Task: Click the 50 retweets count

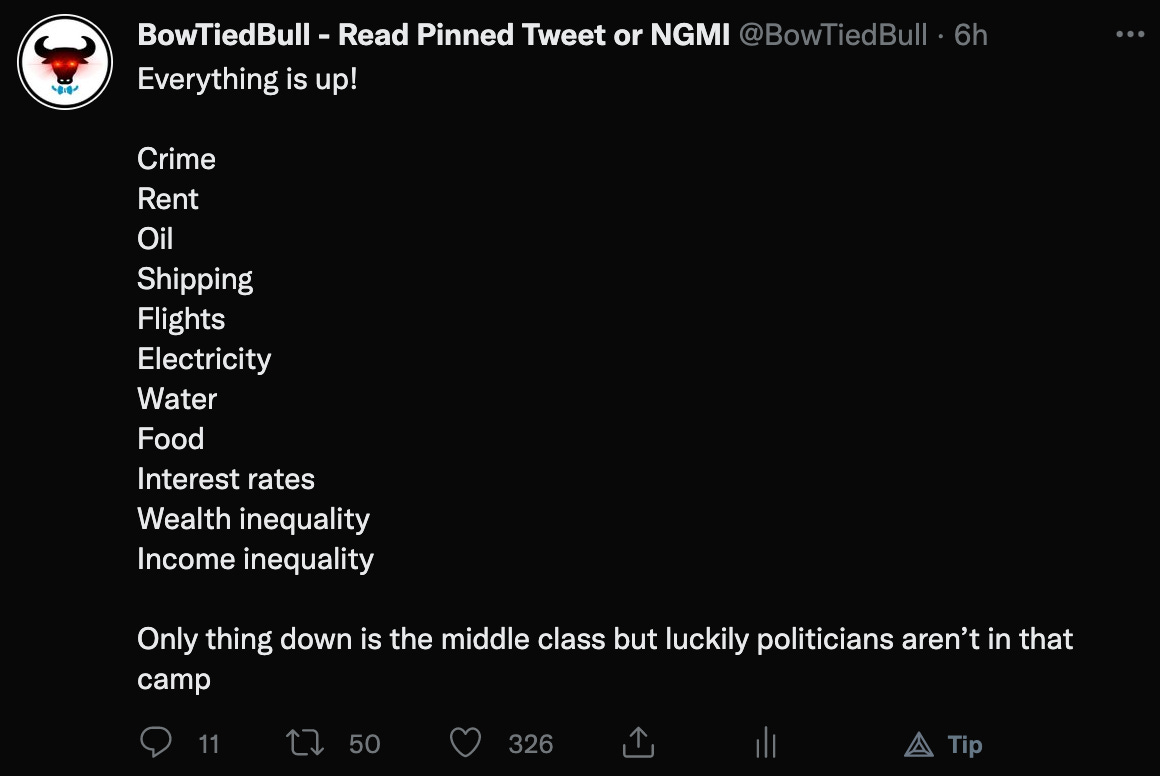Action: [364, 744]
